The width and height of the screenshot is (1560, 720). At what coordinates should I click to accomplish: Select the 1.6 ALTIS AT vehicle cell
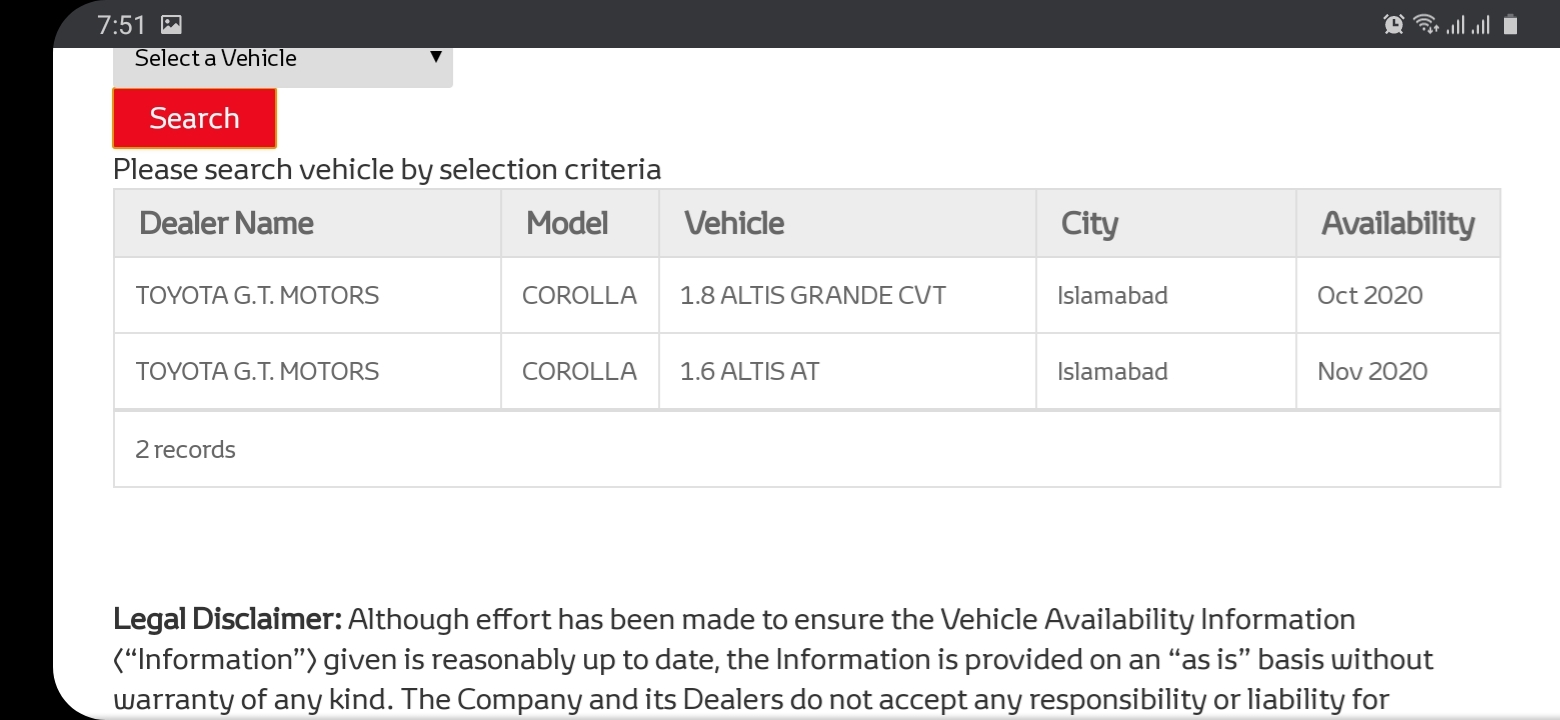coord(749,372)
